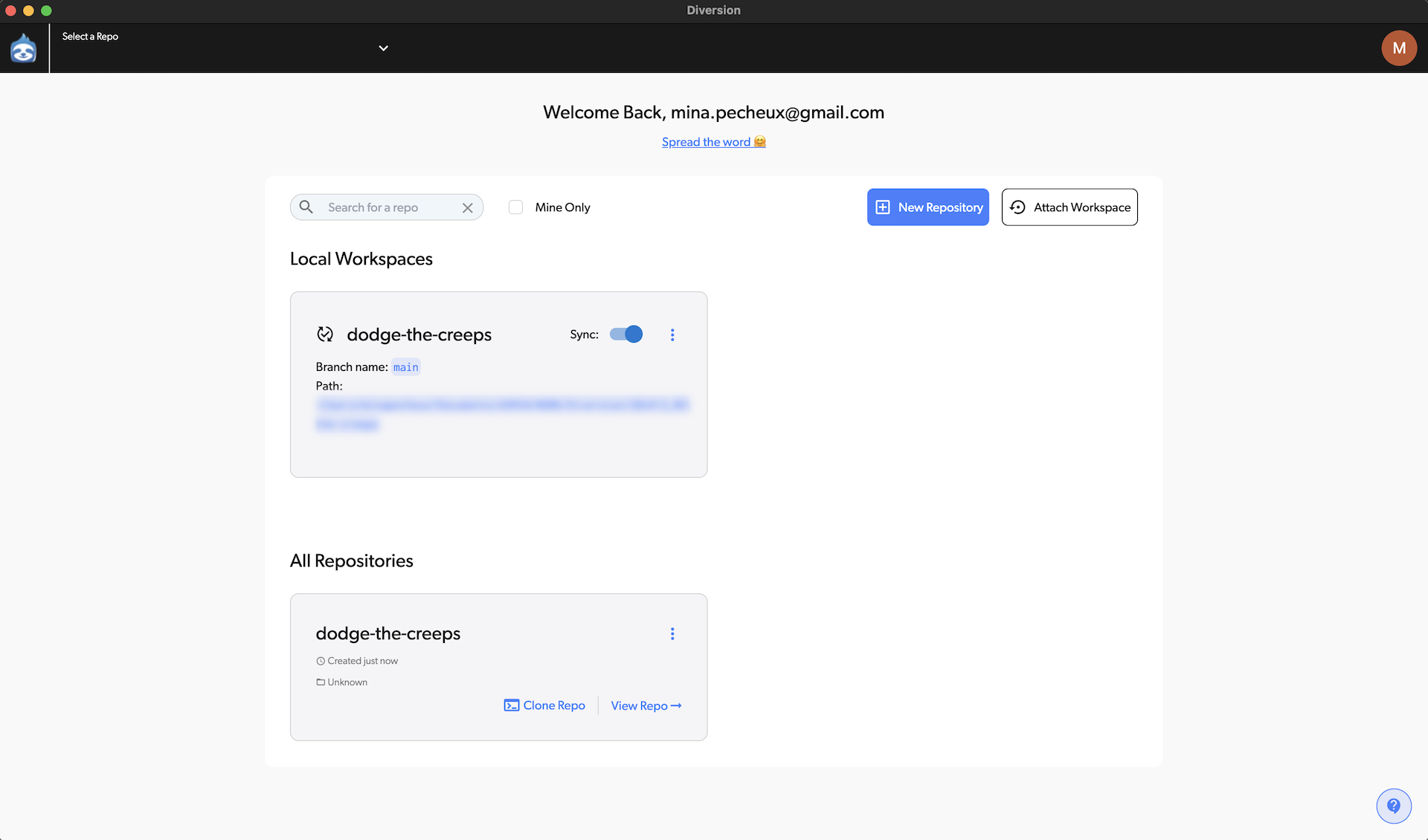The image size is (1428, 840).
Task: Open the user avatar M menu
Action: (1399, 48)
